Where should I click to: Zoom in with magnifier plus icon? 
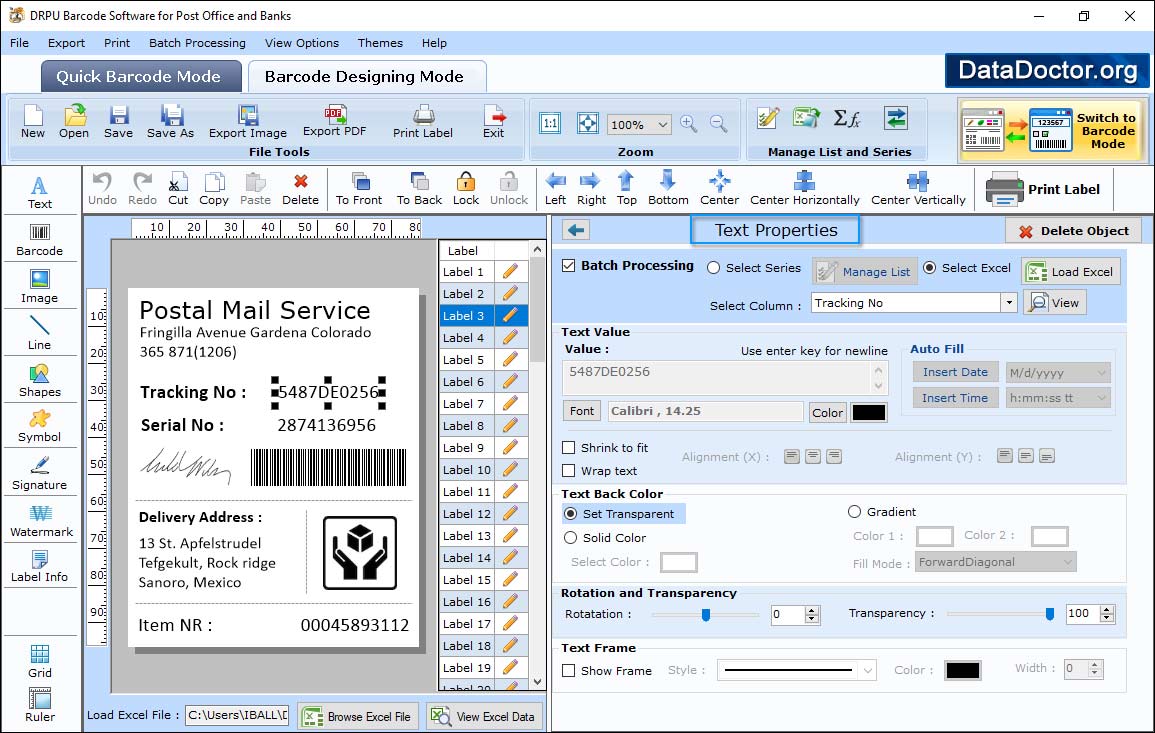[689, 124]
